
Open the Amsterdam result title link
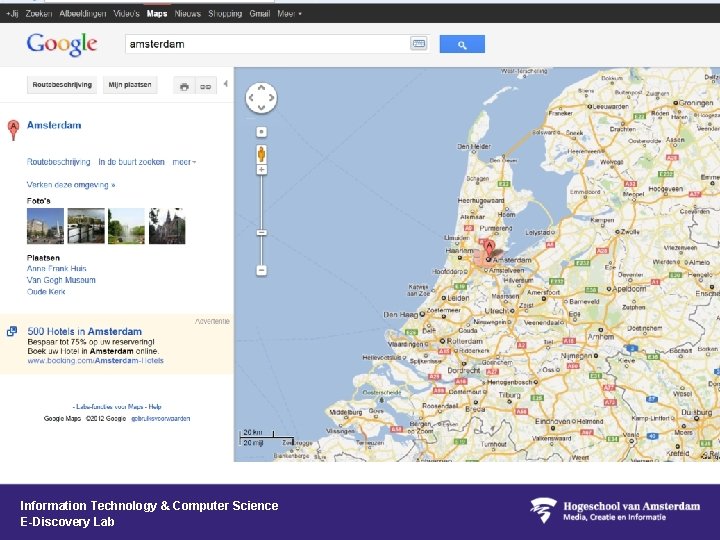[x=54, y=125]
